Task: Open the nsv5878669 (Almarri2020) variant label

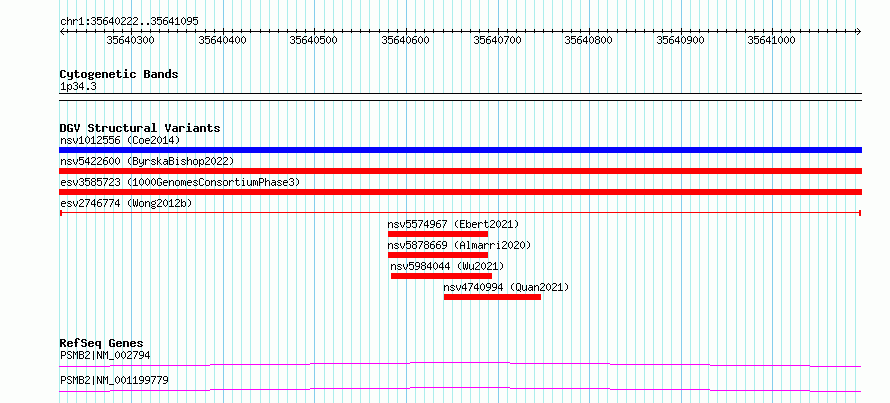Action: [459, 245]
